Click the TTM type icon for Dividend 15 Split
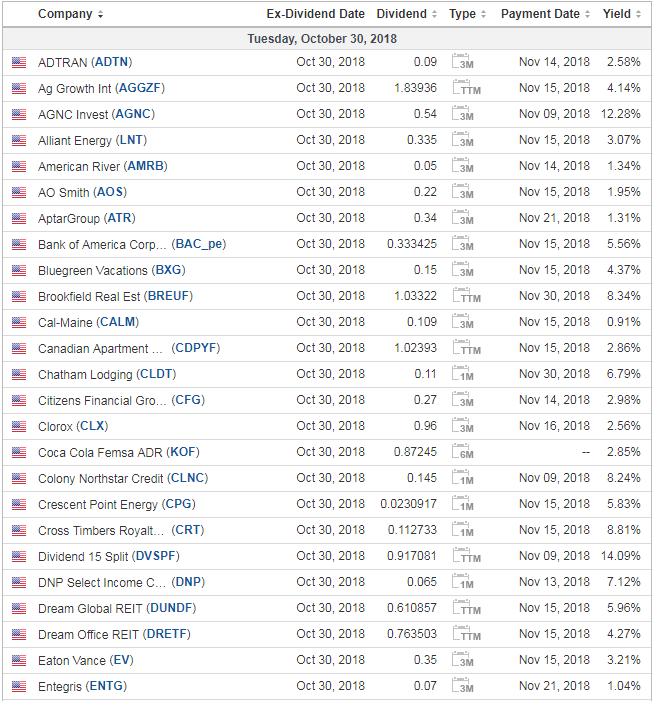Screen dimensions: 652x701 click(466, 555)
